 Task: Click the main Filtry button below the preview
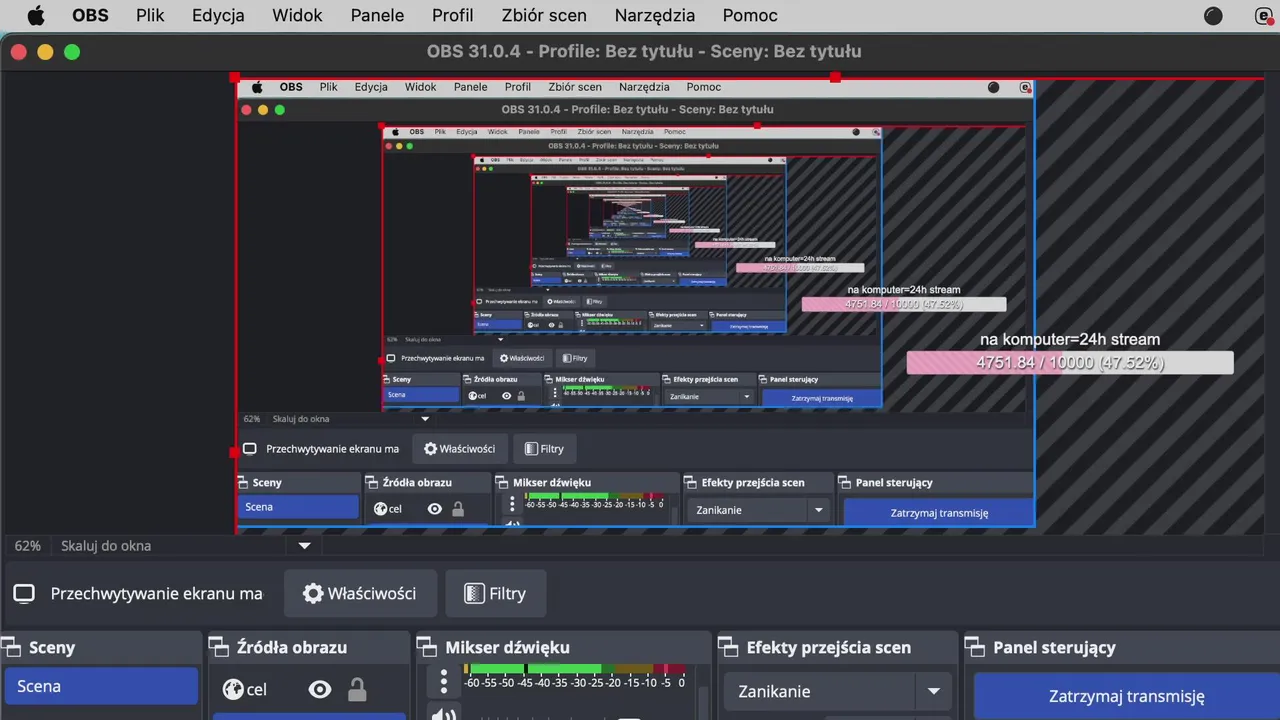[x=495, y=593]
